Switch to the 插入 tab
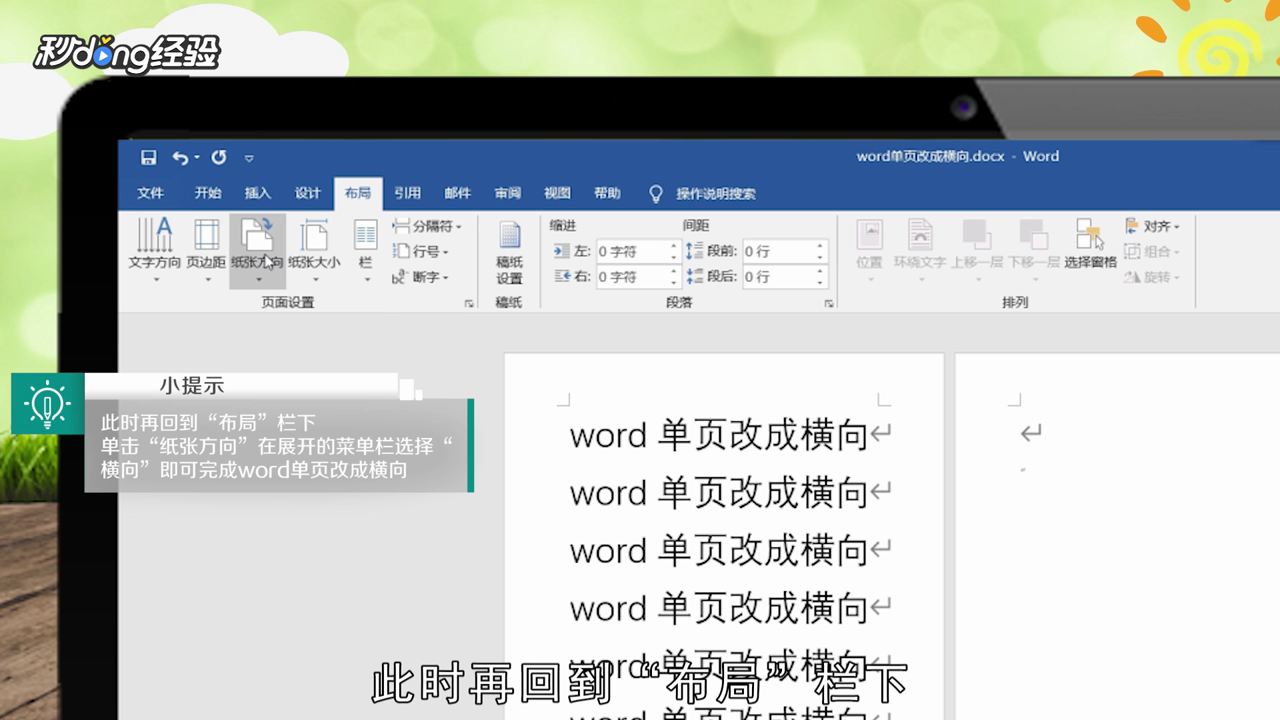 coord(258,193)
